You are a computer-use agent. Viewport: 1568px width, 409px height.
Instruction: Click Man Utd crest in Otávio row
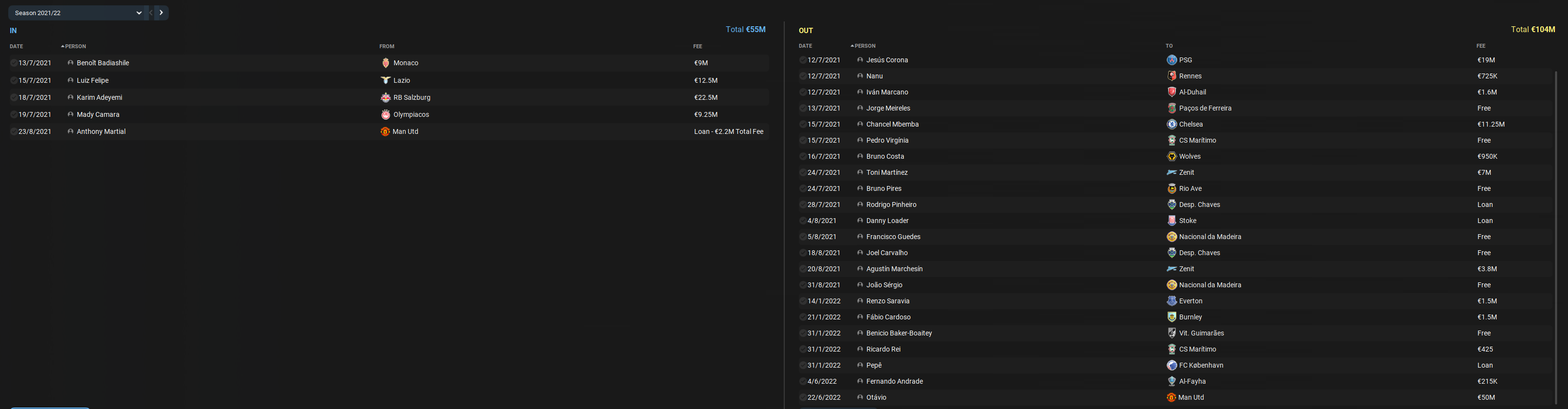tap(1171, 397)
